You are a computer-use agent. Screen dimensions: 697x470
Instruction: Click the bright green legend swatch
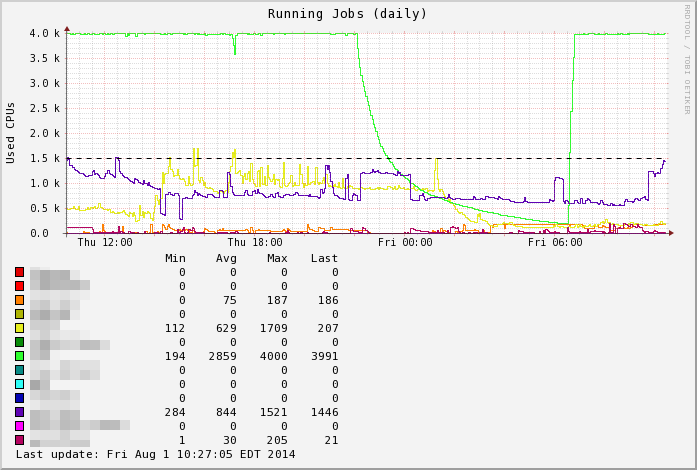point(20,356)
